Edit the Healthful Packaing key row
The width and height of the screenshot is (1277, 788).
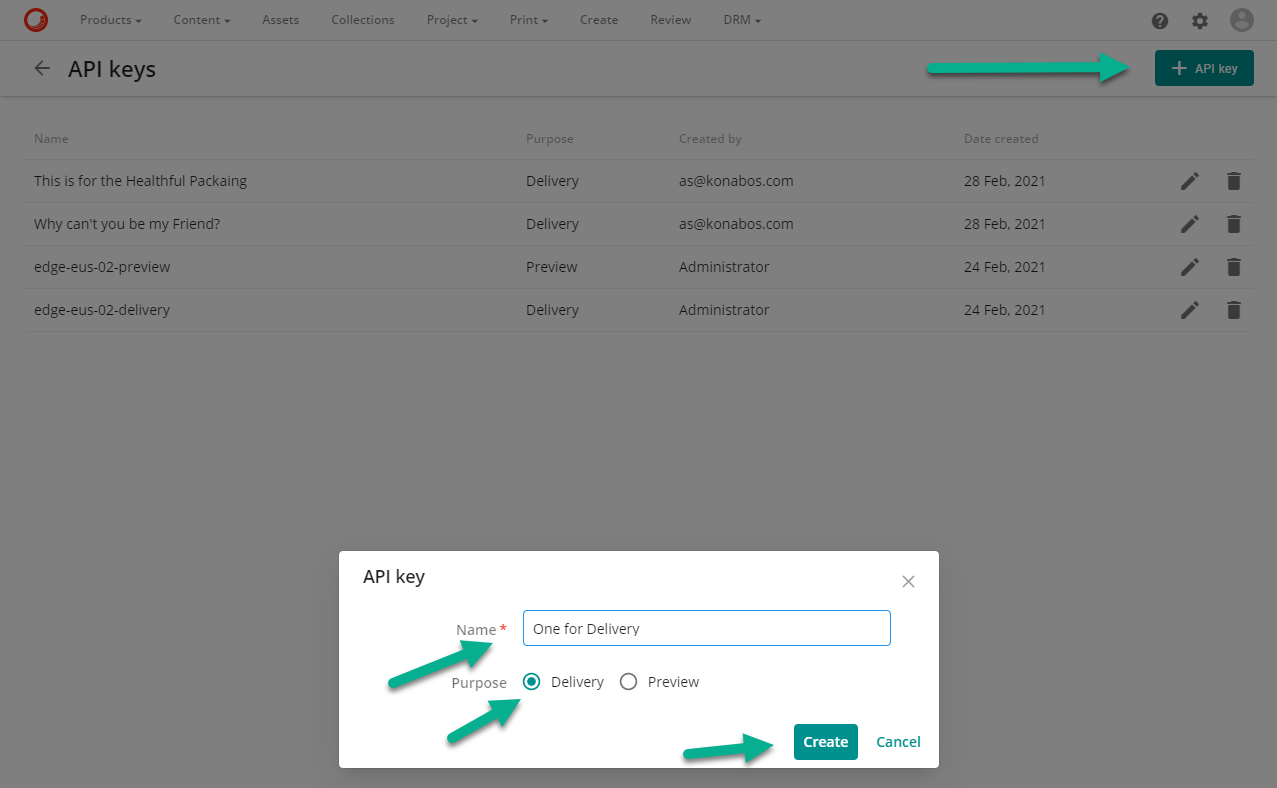[1190, 181]
